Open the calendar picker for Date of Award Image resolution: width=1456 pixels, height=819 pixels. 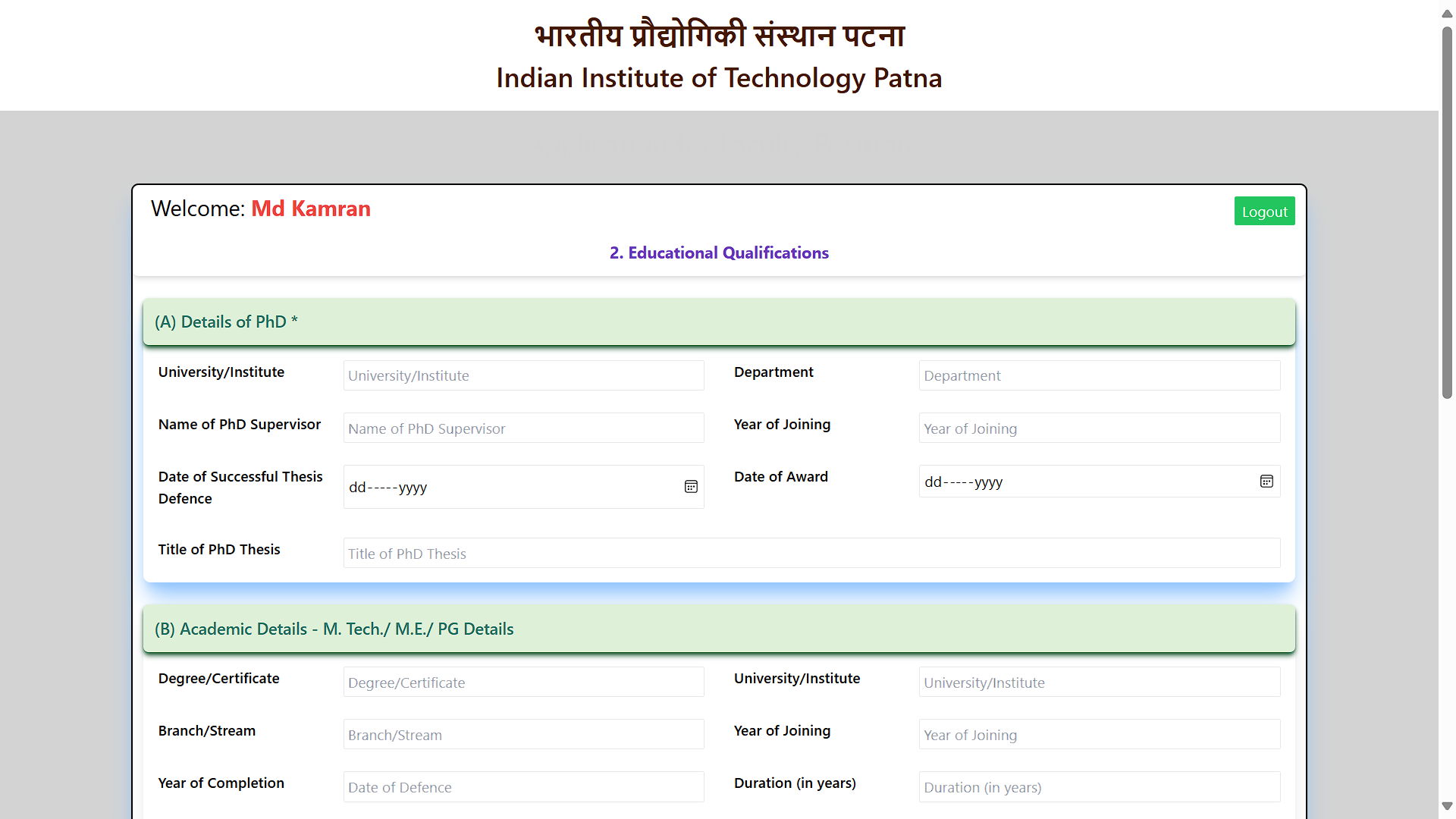click(x=1266, y=481)
